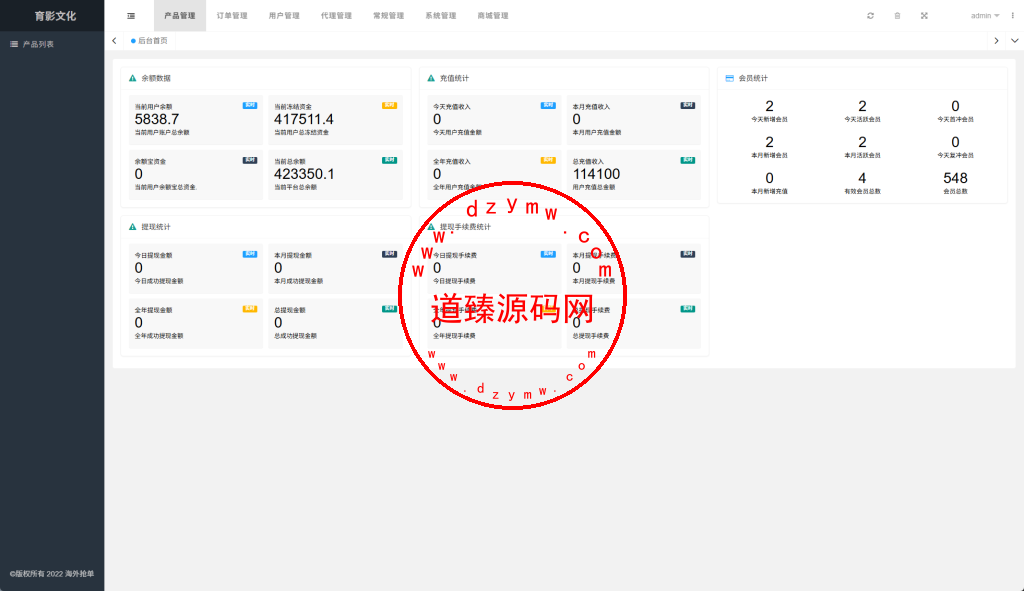Click the 会员总数 value 548
Screen dimensions: 1024x591
coord(955,178)
